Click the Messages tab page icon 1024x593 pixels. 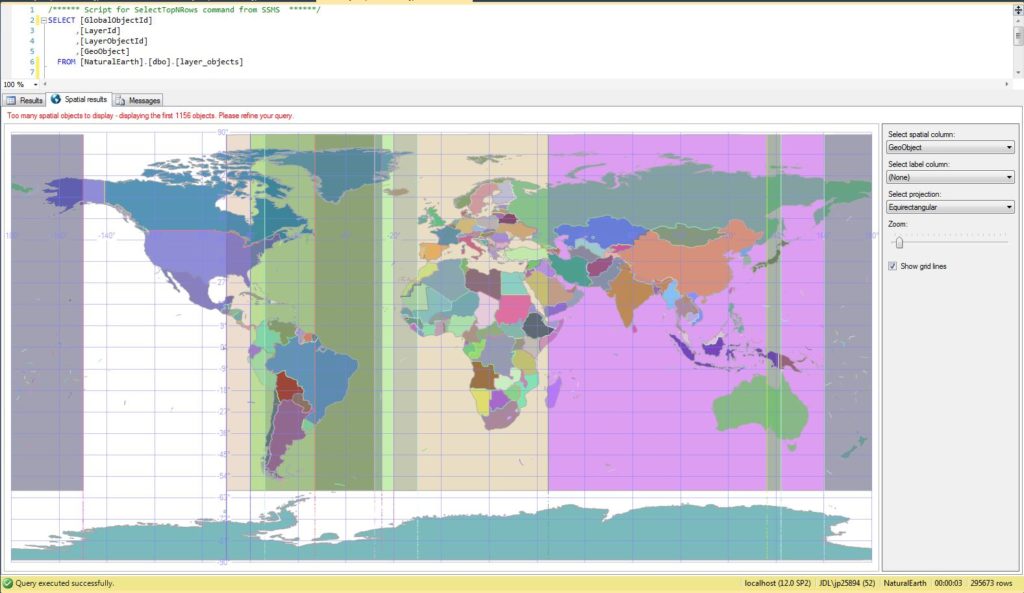tap(120, 100)
